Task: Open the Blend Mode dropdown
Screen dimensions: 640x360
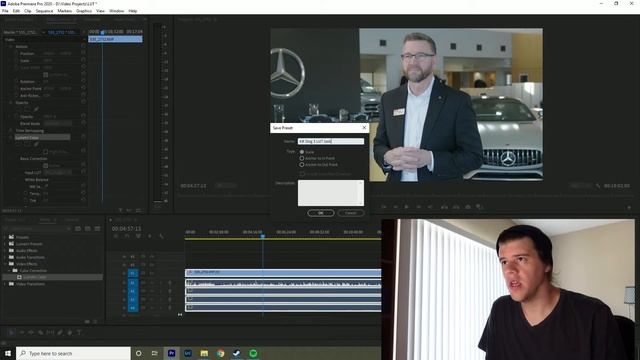Action: pos(58,123)
